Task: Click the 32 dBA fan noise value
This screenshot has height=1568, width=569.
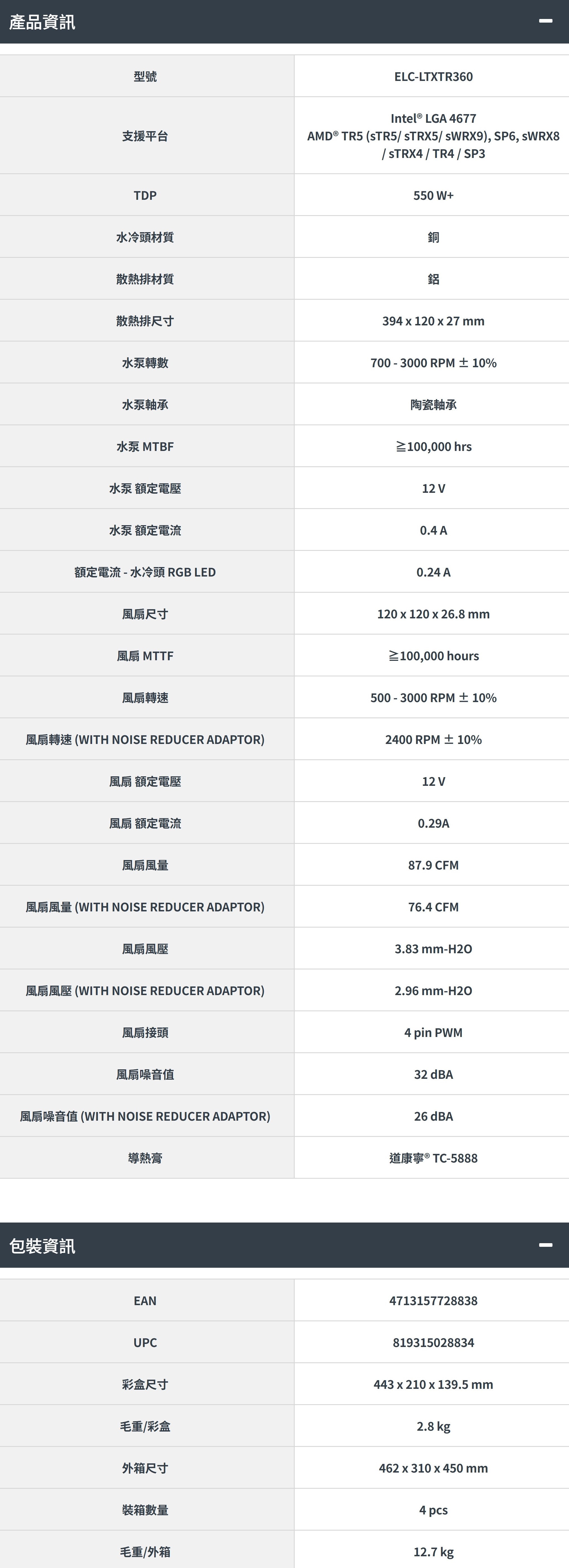Action: click(433, 1075)
